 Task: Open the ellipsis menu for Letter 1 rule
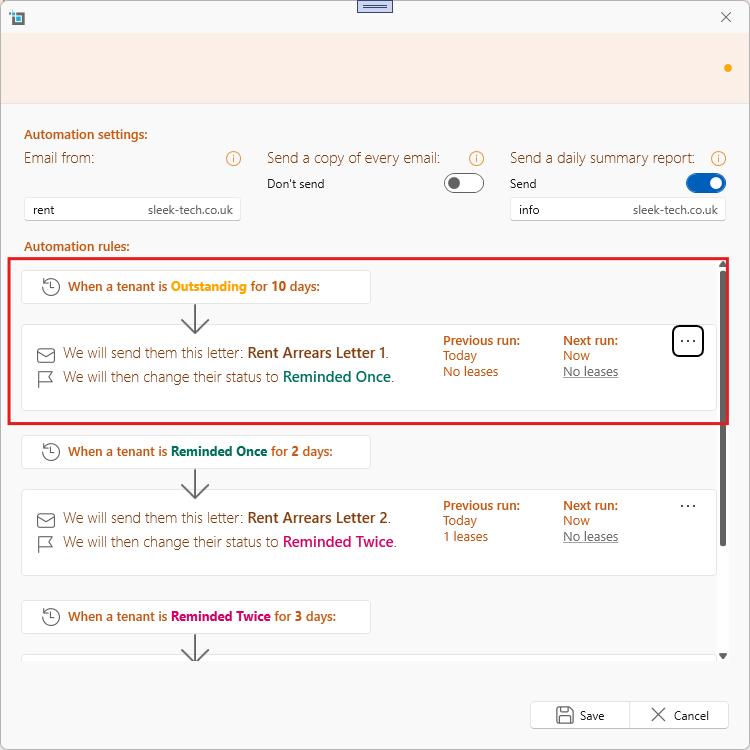click(x=688, y=341)
